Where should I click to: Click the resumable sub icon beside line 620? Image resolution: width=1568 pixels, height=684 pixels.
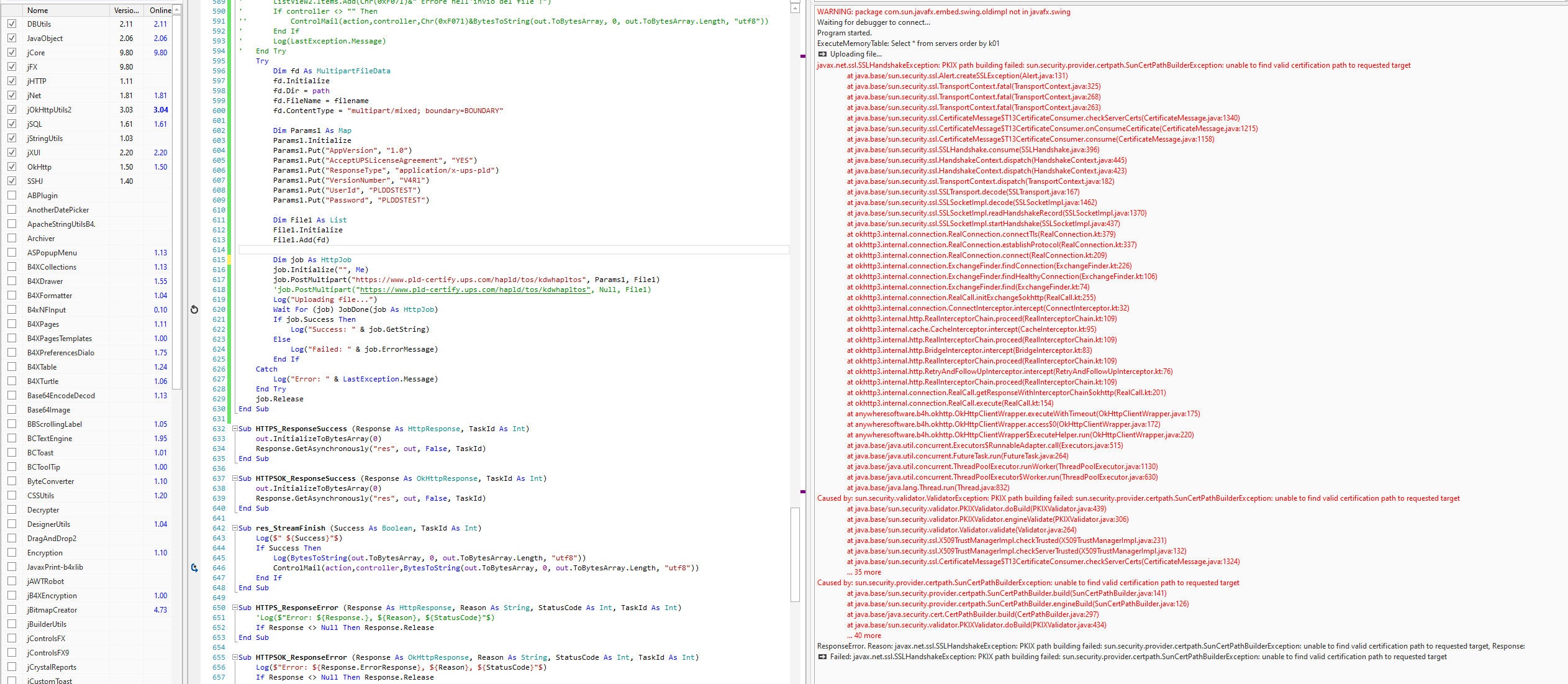194,309
